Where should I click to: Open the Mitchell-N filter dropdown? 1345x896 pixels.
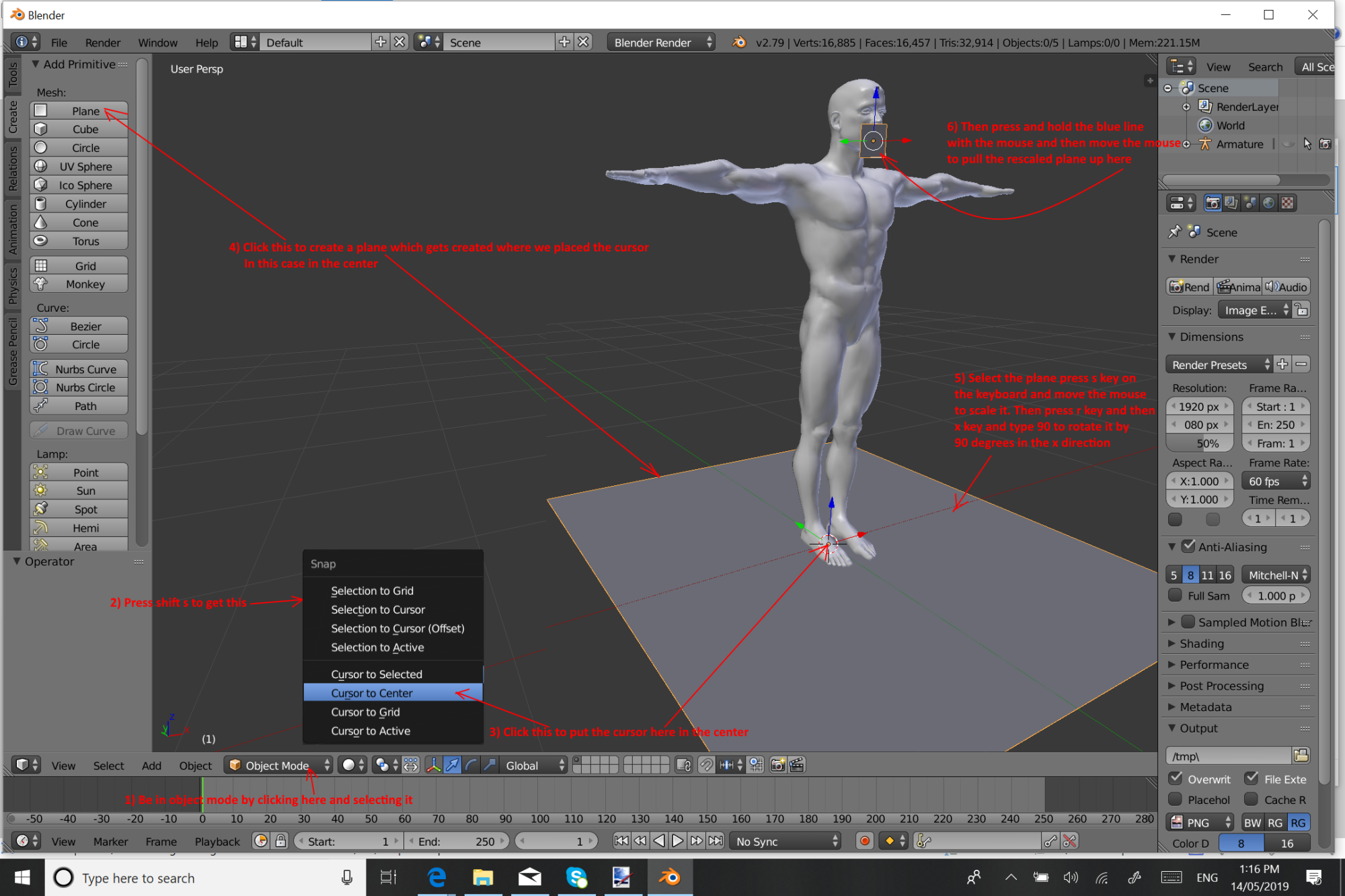tap(1276, 575)
